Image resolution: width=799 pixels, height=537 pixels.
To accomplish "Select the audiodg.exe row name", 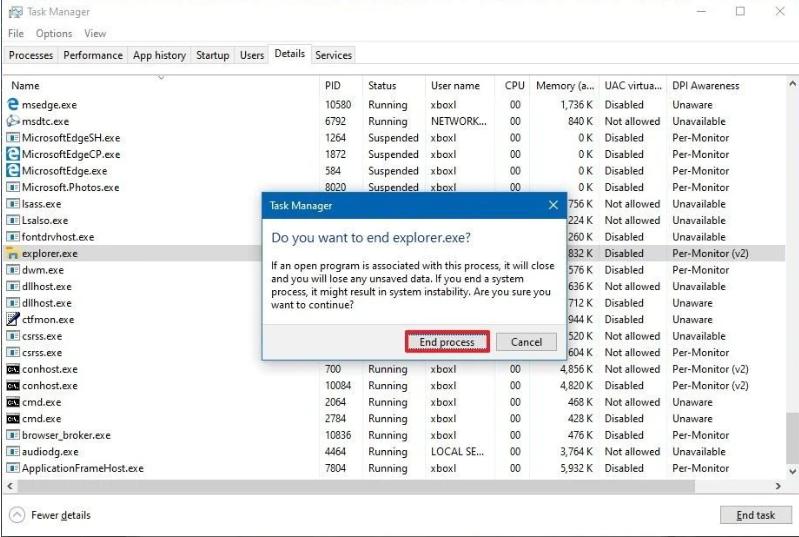I will (x=50, y=452).
